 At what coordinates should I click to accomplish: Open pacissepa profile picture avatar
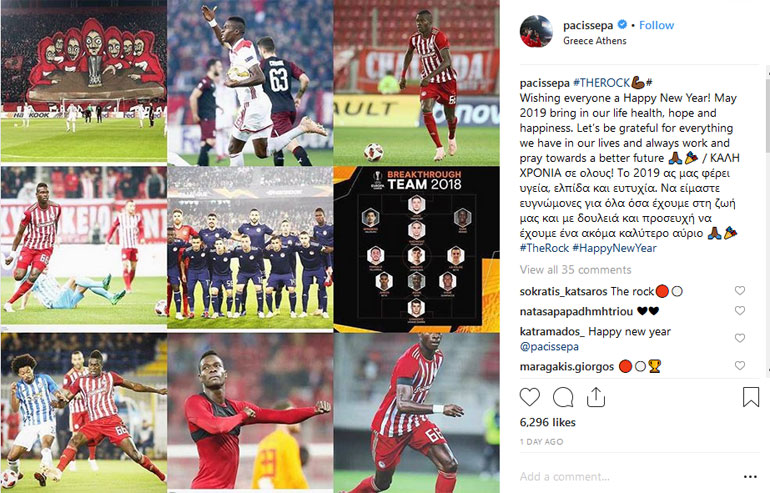[x=536, y=31]
